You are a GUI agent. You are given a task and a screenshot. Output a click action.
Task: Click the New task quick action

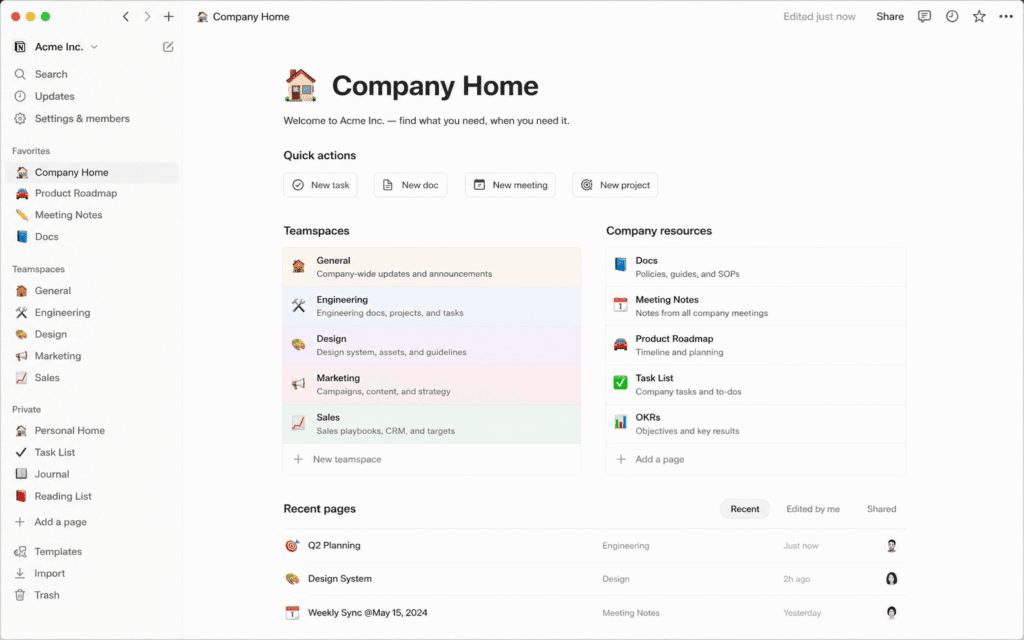pos(320,185)
